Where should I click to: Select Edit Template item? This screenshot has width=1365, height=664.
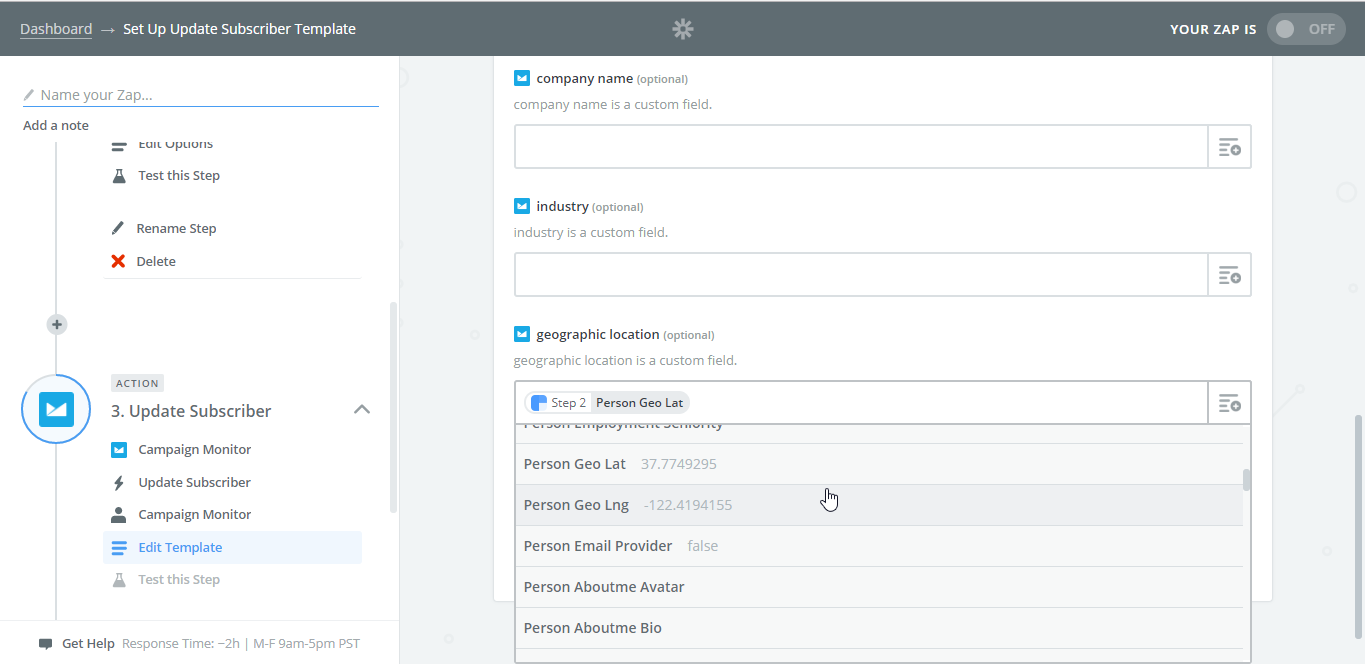pyautogui.click(x=232, y=547)
